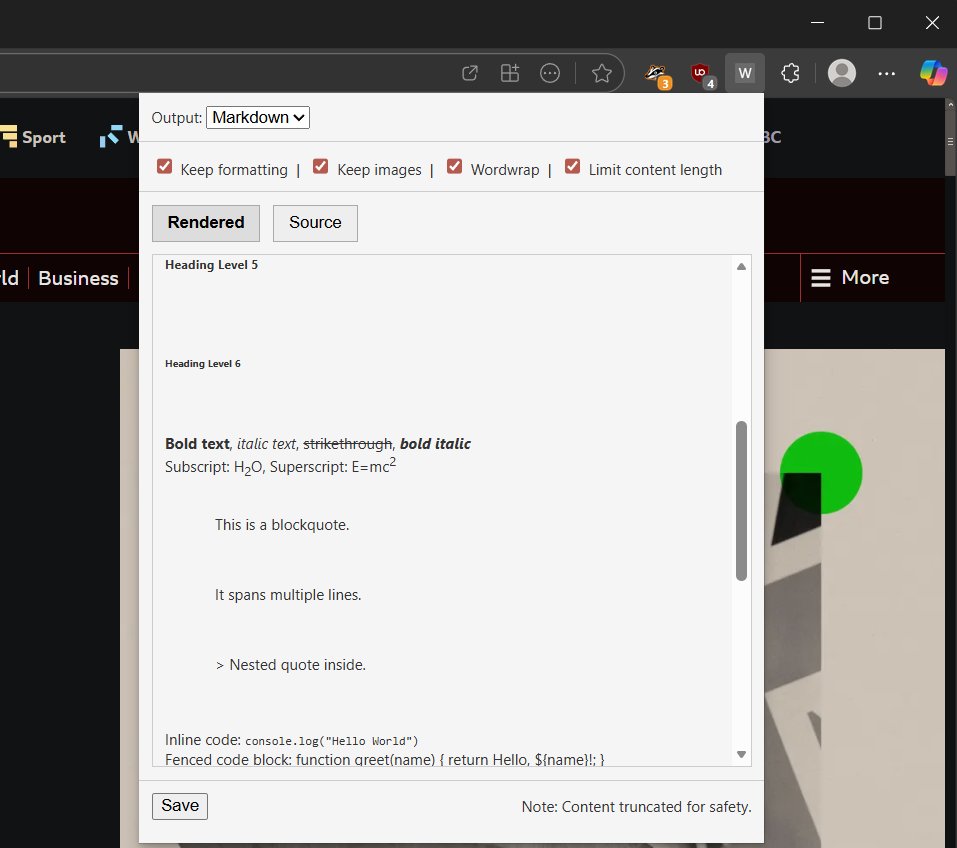Click the 'Bold text' formatted words

(197, 444)
